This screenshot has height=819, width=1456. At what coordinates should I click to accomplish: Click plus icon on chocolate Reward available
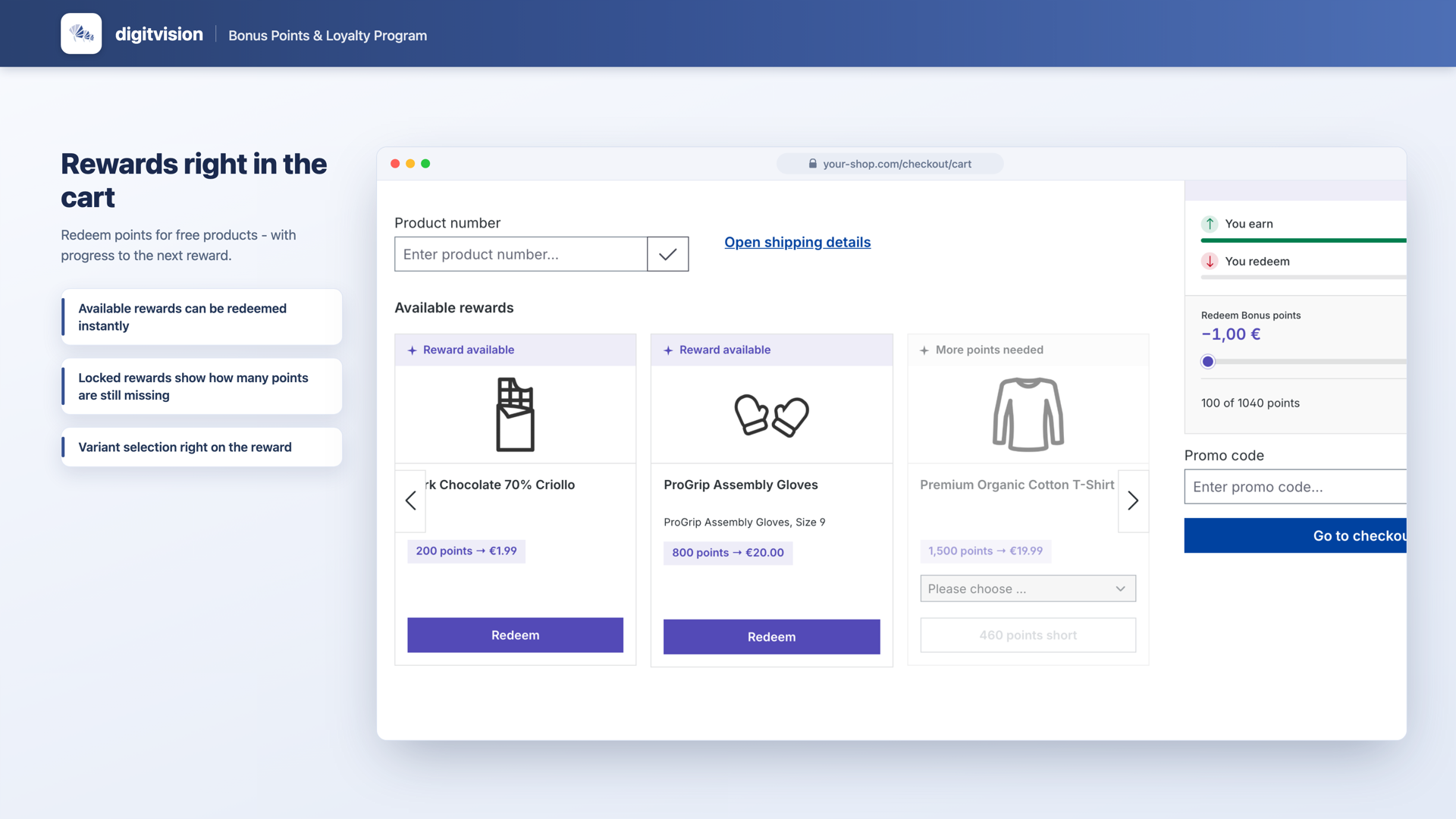[x=412, y=350]
